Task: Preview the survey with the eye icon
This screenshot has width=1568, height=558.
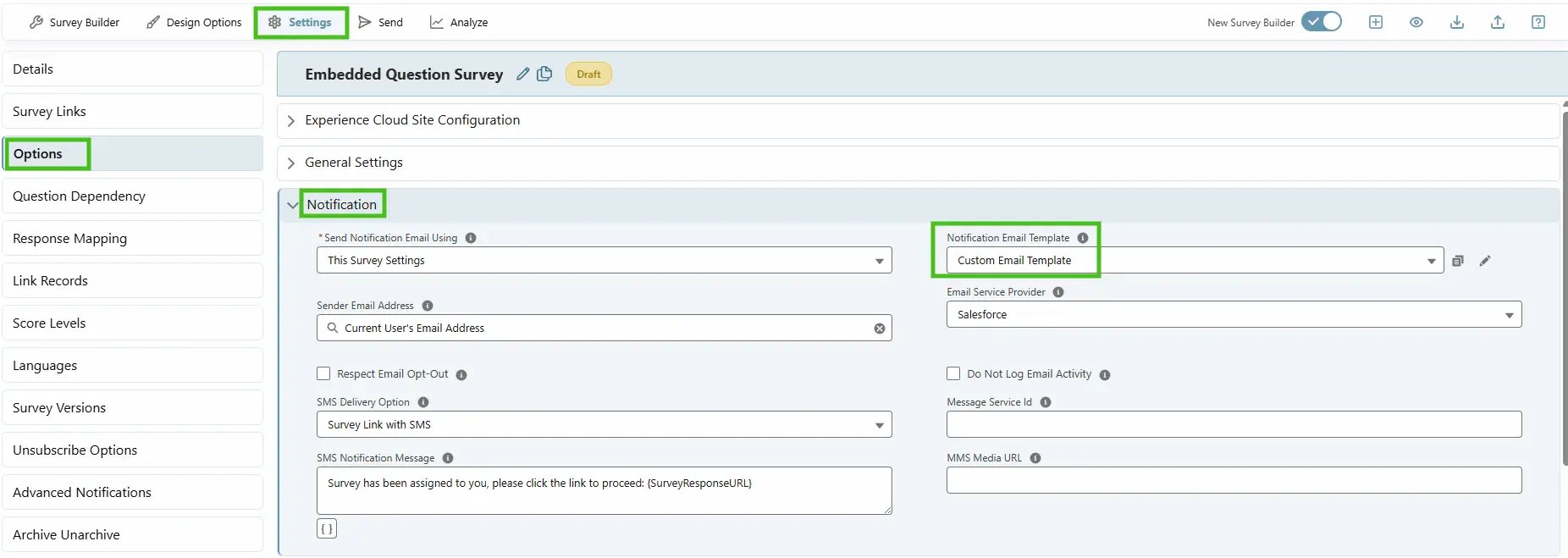Action: (1416, 22)
